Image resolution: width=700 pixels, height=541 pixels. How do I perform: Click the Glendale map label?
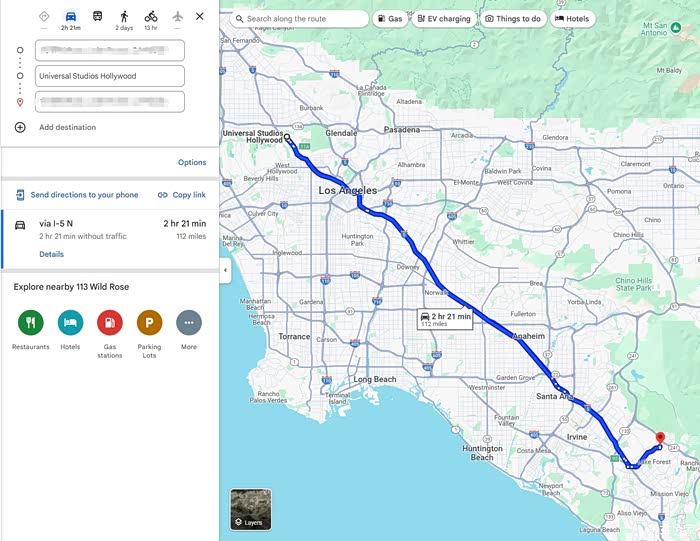(x=341, y=133)
